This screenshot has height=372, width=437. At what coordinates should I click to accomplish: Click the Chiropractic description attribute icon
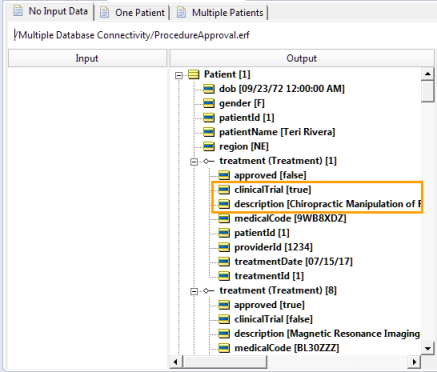224,204
